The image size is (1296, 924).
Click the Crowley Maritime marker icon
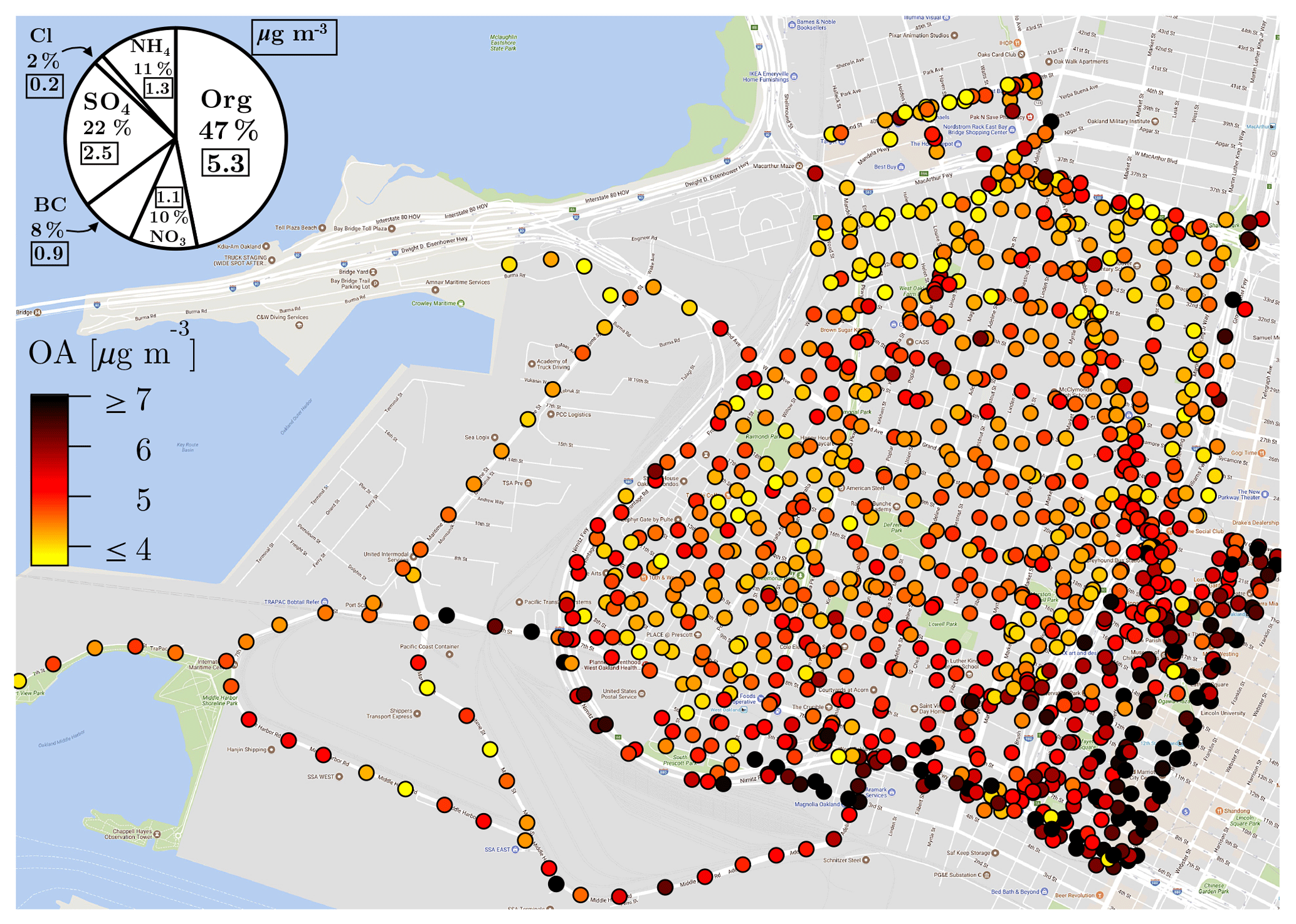[x=461, y=303]
